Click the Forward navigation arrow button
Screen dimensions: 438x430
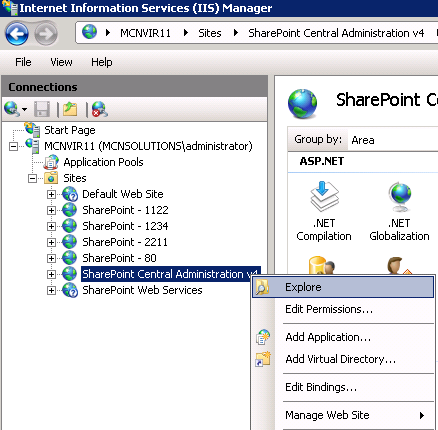click(46, 34)
